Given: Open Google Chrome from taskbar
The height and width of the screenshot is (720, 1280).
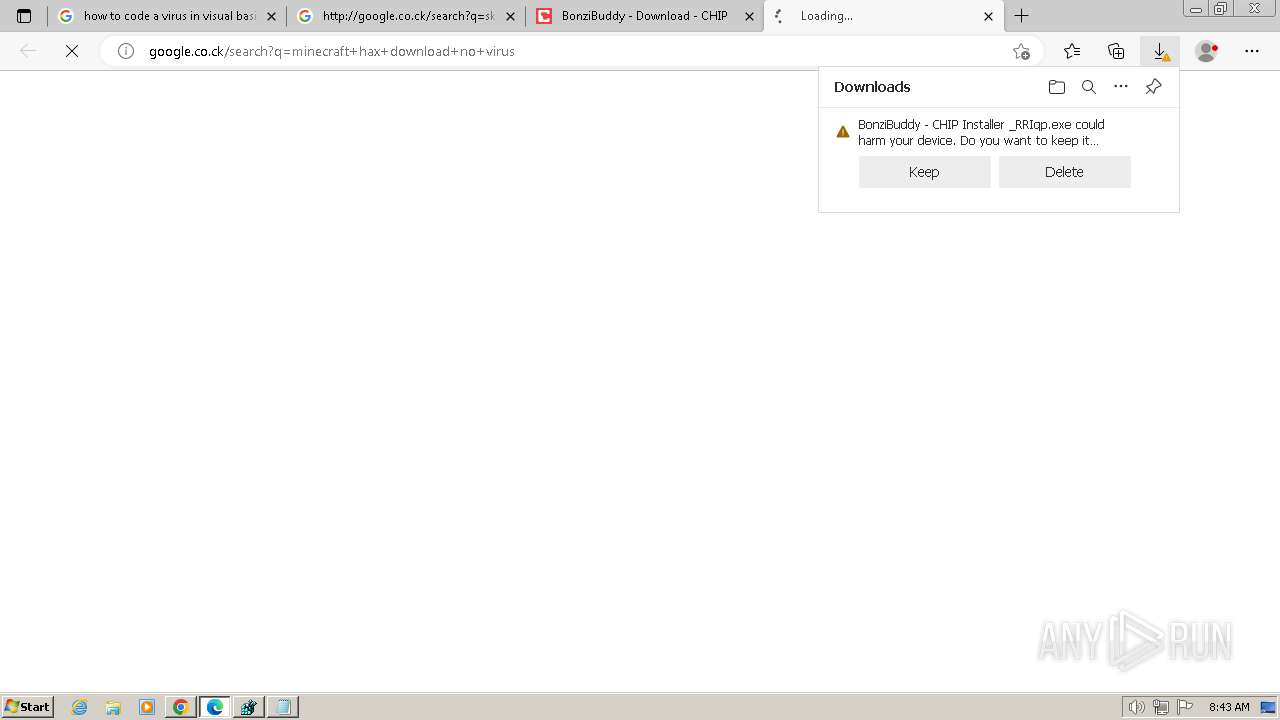Looking at the screenshot, I should [x=181, y=707].
